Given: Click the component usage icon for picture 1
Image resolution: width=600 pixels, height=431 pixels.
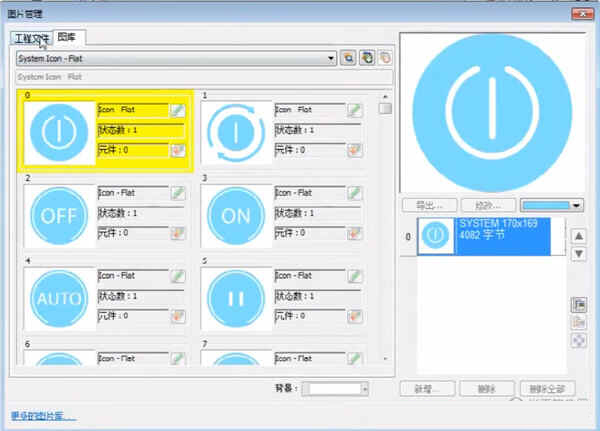Looking at the screenshot, I should pyautogui.click(x=354, y=150).
